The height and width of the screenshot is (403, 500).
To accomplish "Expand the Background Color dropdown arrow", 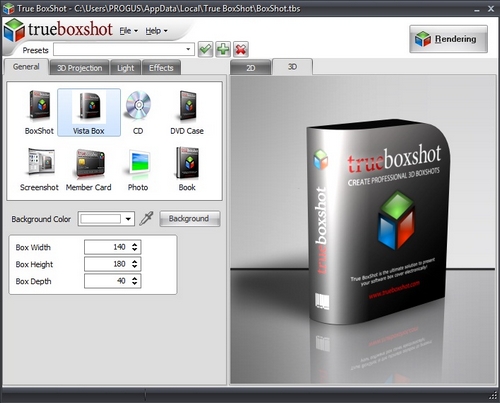I will pyautogui.click(x=128, y=219).
